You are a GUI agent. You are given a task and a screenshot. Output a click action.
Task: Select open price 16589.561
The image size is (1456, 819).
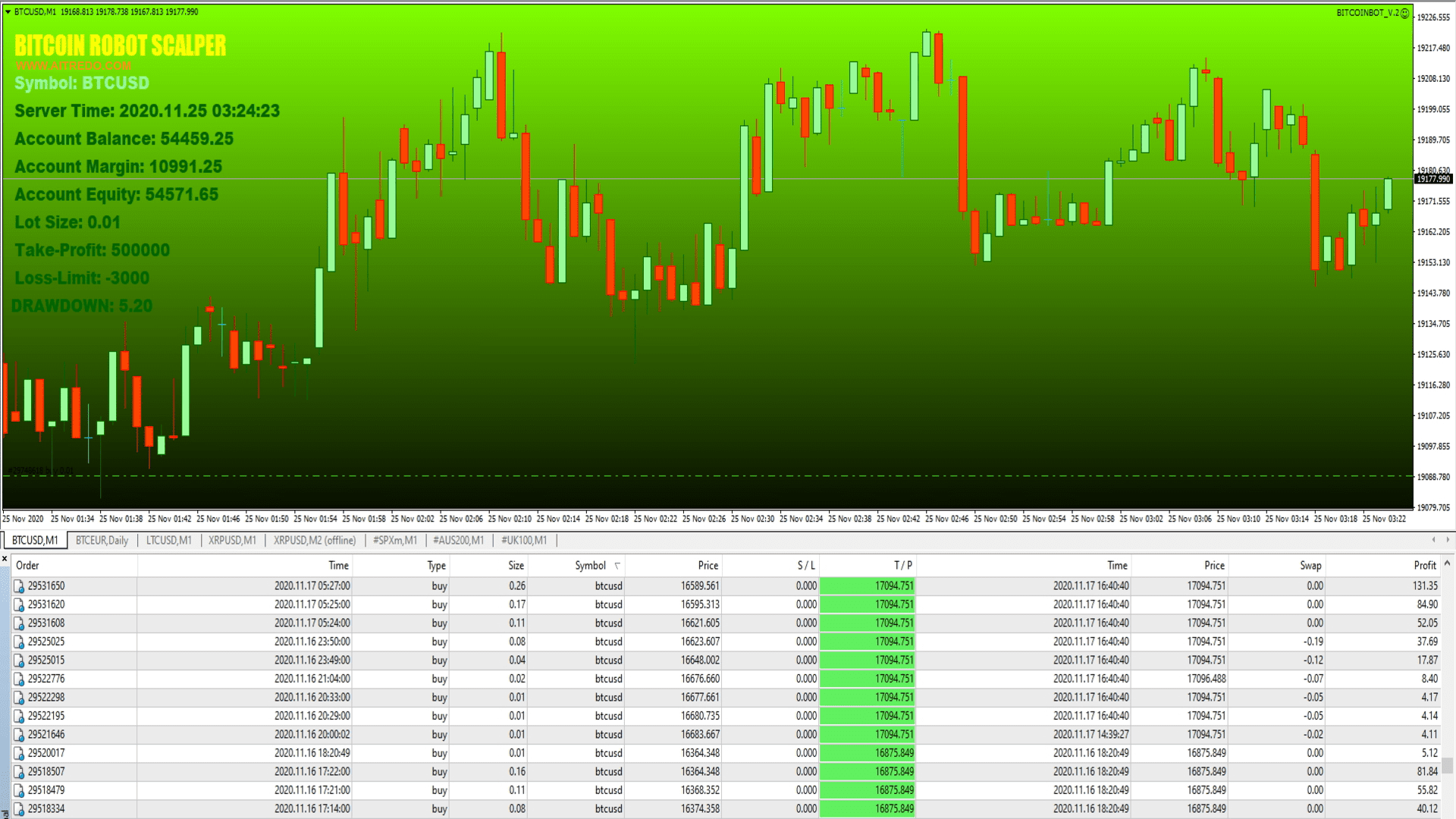(x=700, y=586)
